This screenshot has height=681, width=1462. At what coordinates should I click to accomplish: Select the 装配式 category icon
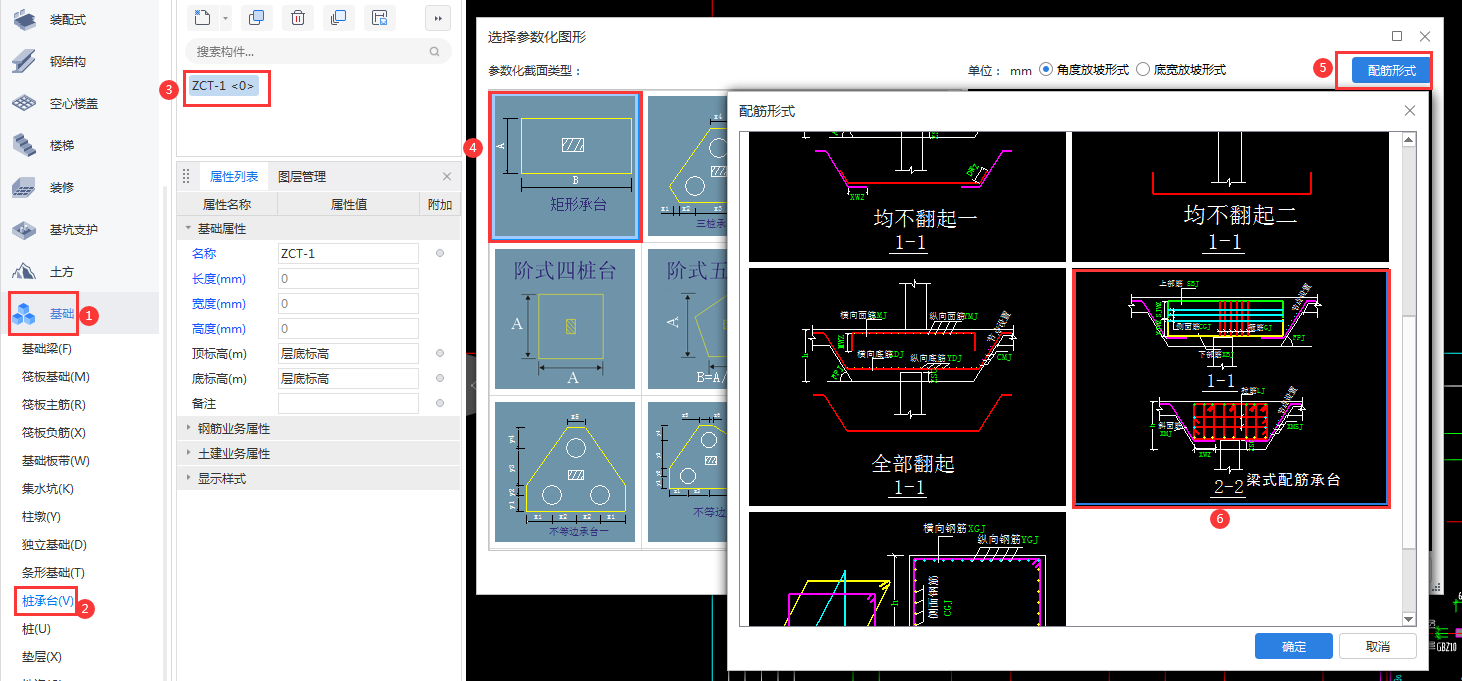click(25, 19)
